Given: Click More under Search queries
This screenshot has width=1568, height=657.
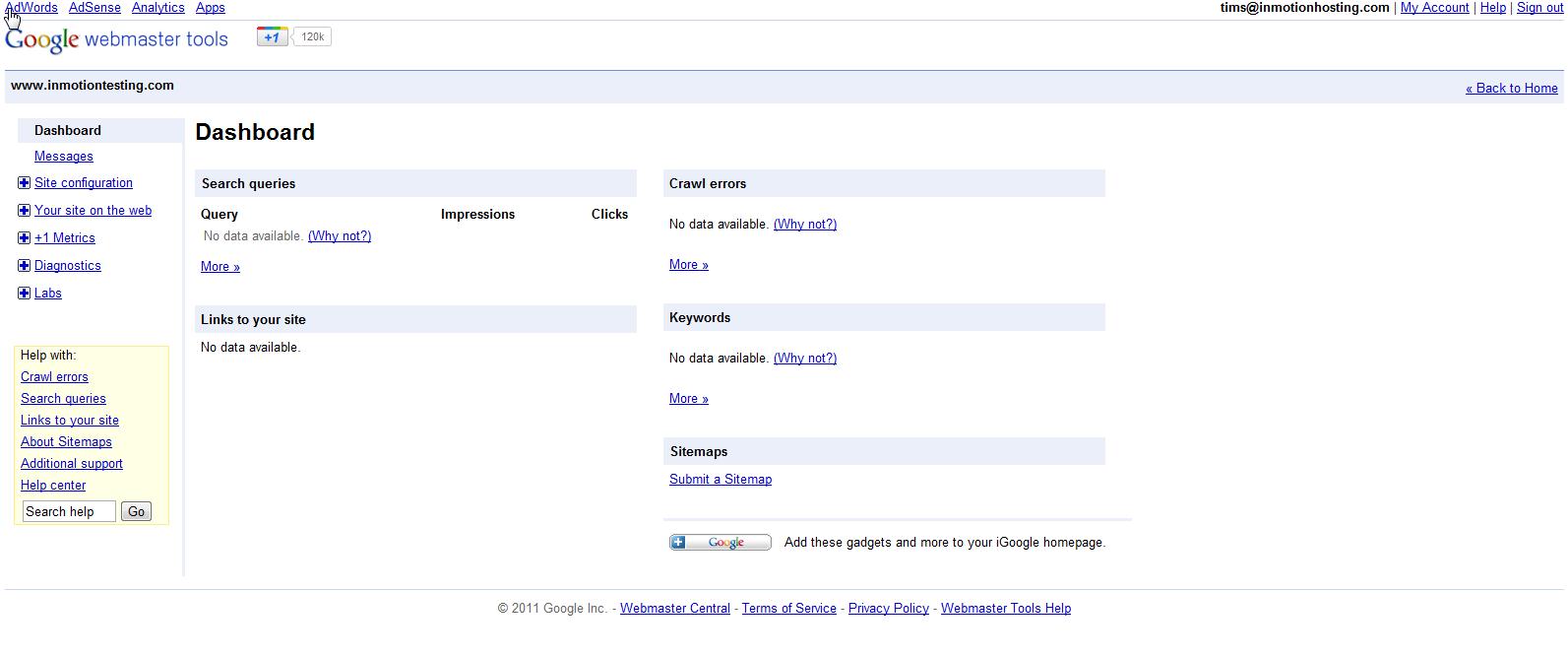Looking at the screenshot, I should tap(220, 267).
